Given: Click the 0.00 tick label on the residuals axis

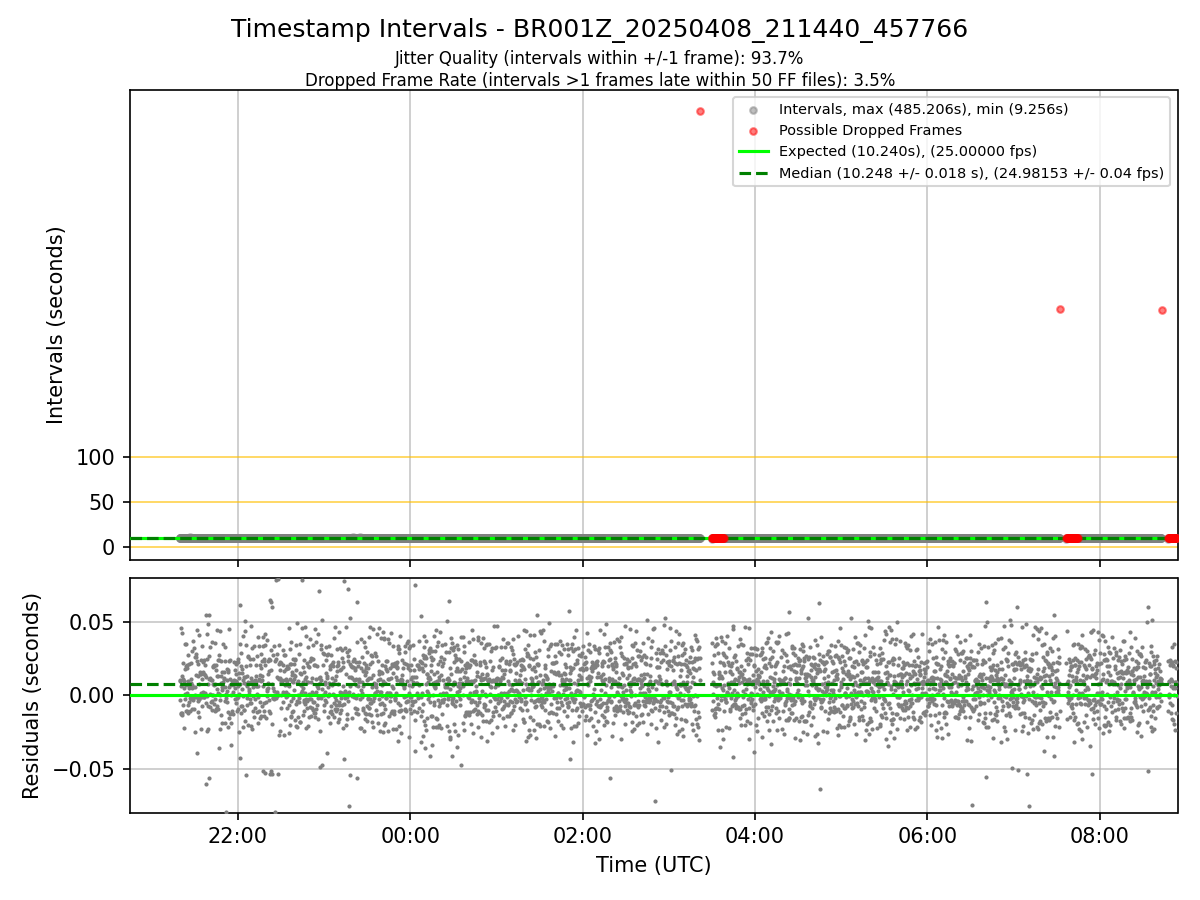Looking at the screenshot, I should (94, 695).
